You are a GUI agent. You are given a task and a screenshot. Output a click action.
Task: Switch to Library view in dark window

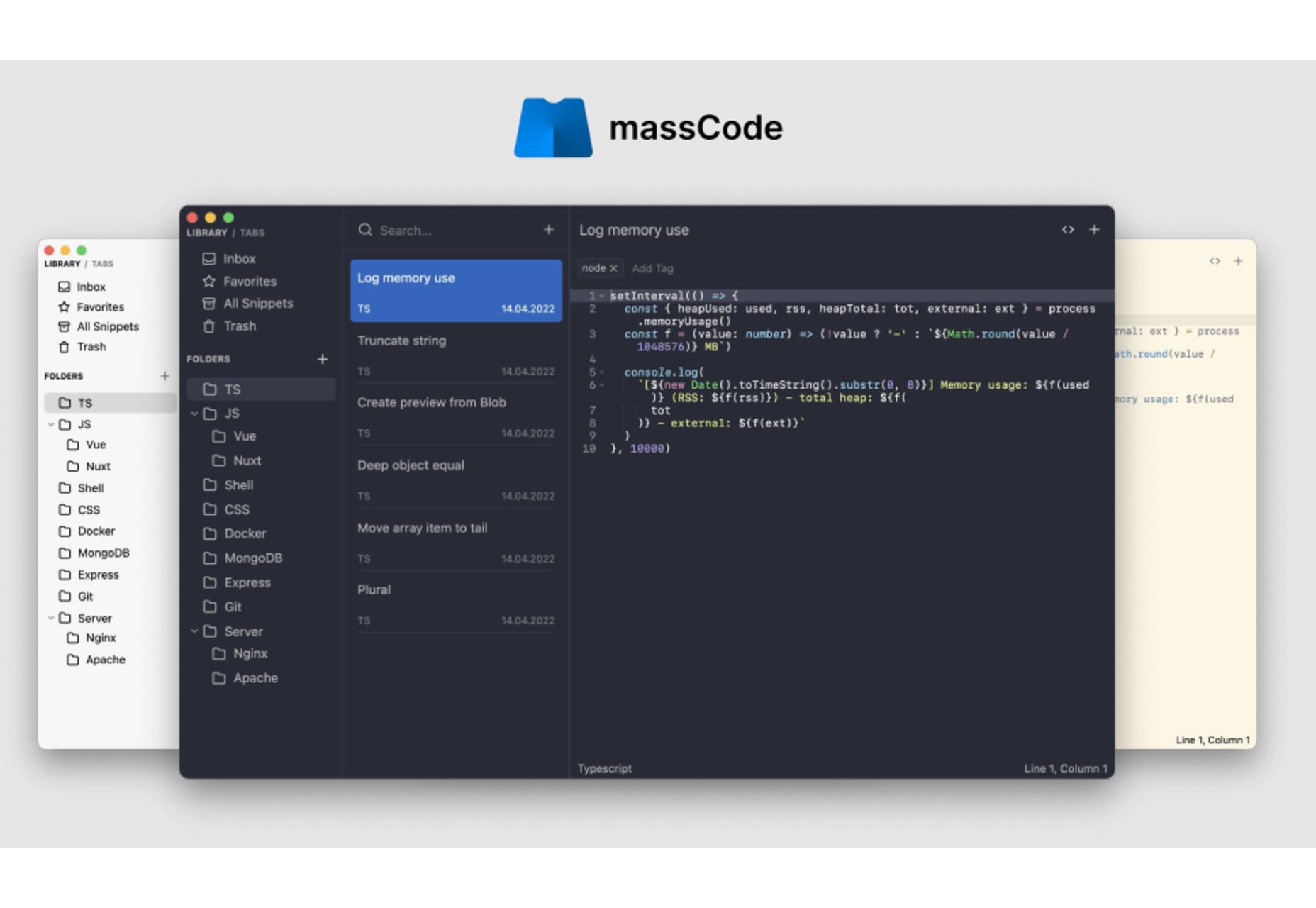(x=207, y=233)
